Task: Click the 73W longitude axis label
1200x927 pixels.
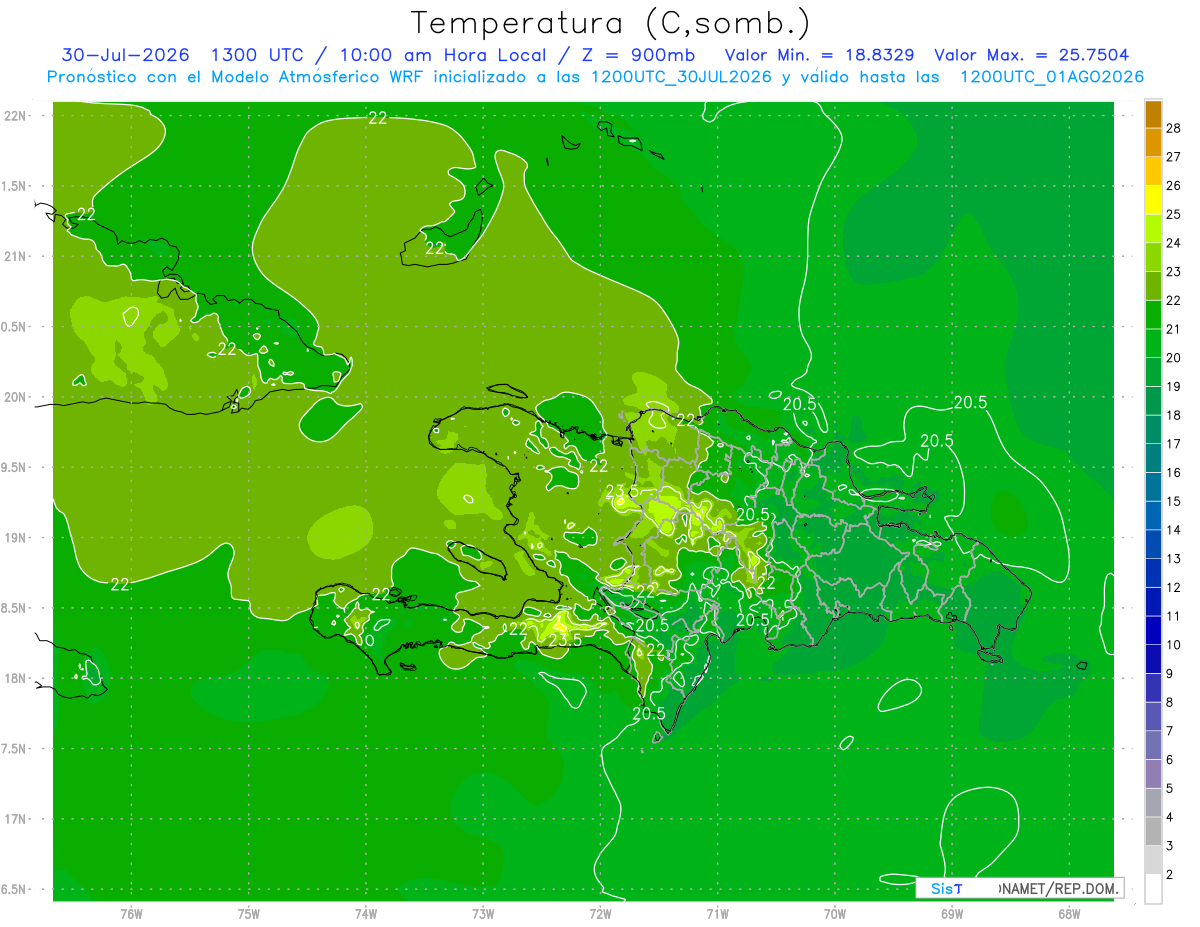Action: tap(483, 914)
